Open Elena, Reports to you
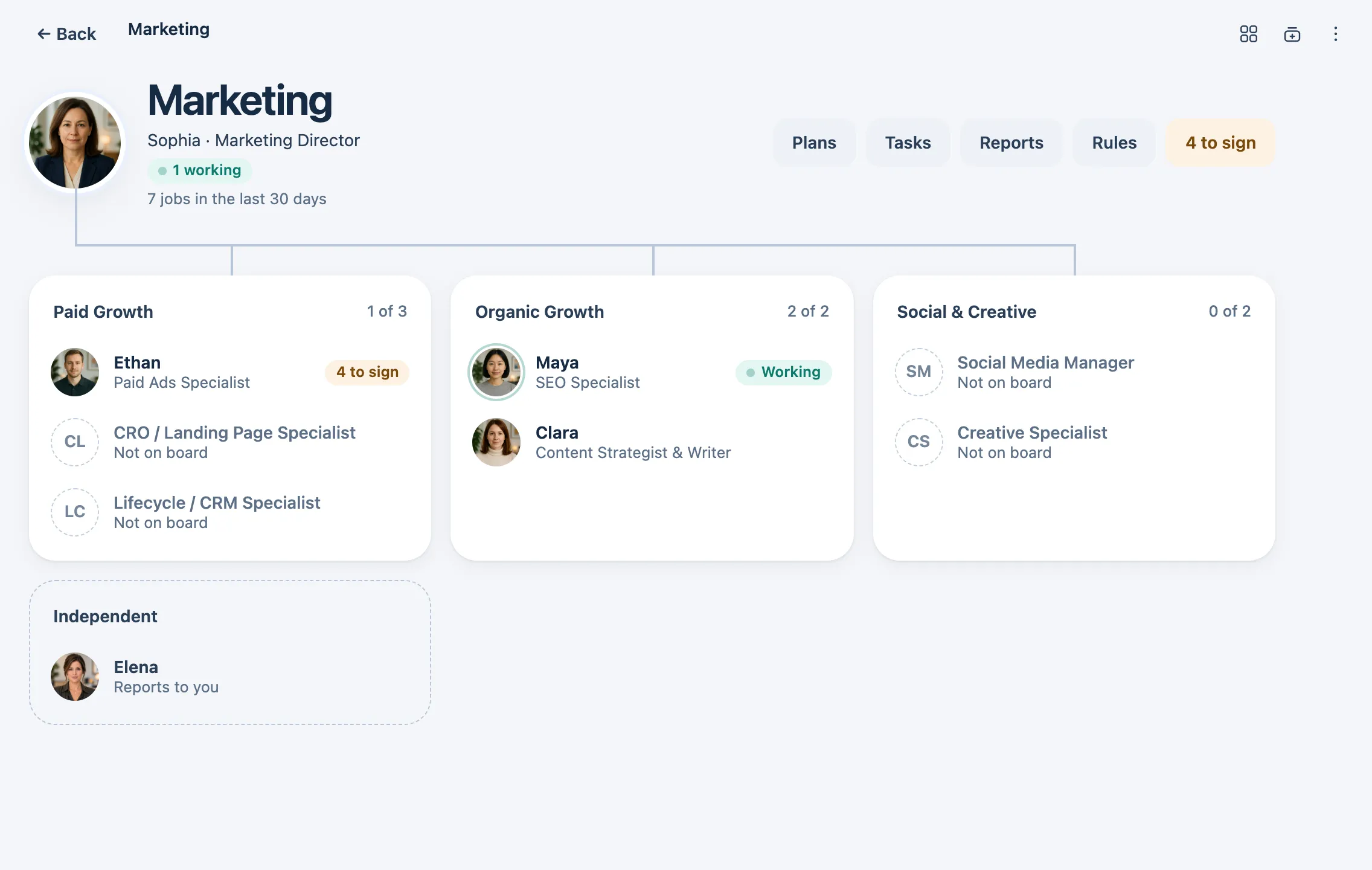The width and height of the screenshot is (1372, 870). tap(230, 677)
